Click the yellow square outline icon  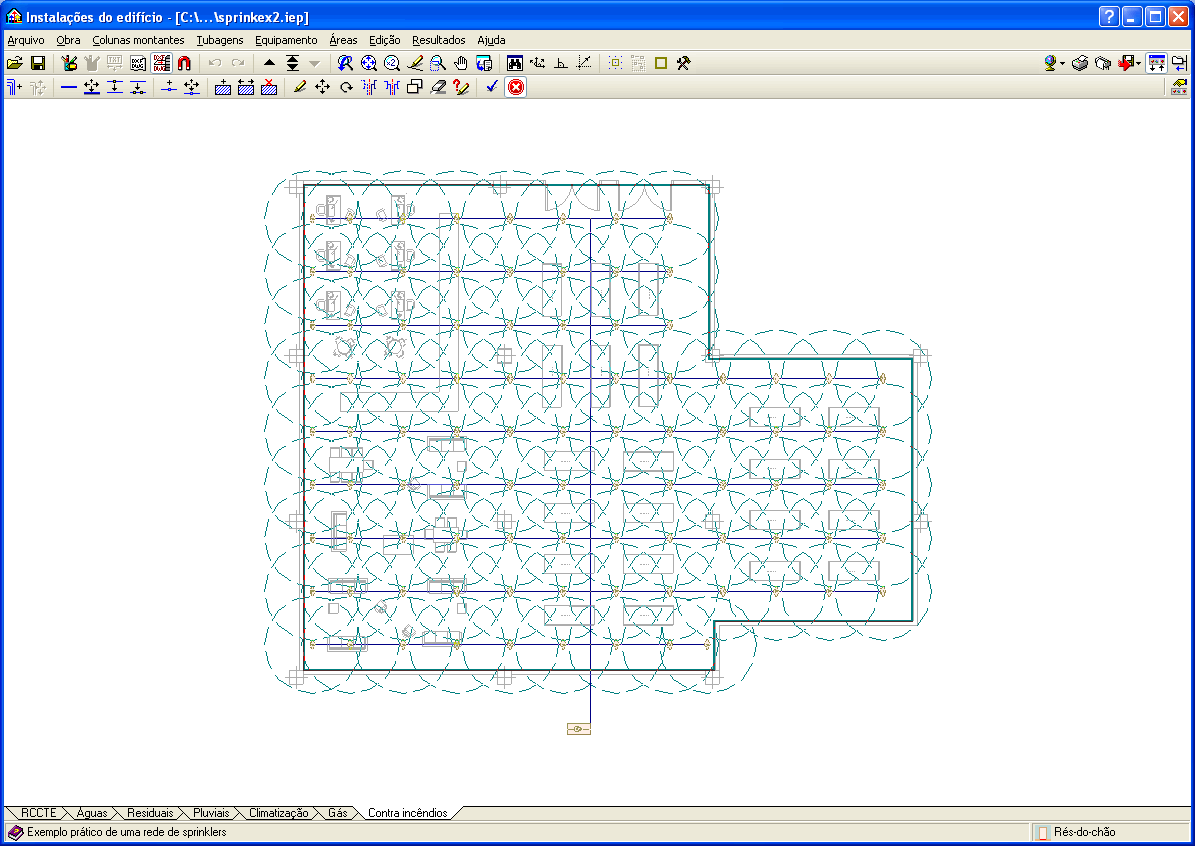(661, 63)
